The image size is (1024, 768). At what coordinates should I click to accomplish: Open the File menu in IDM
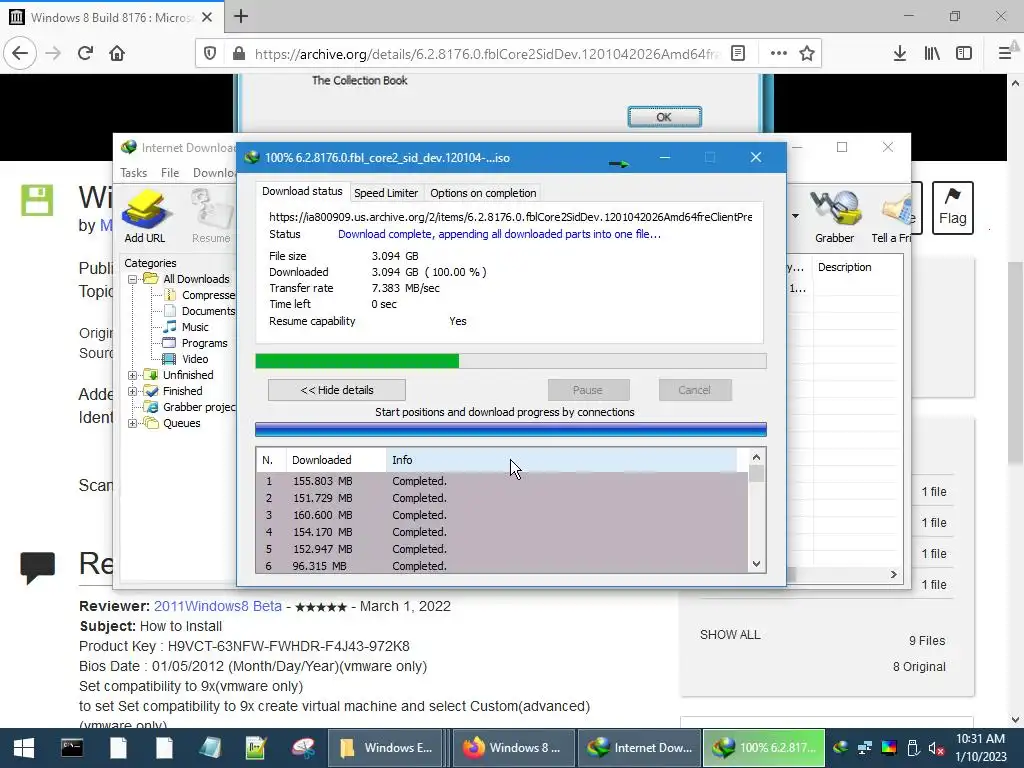pos(170,172)
